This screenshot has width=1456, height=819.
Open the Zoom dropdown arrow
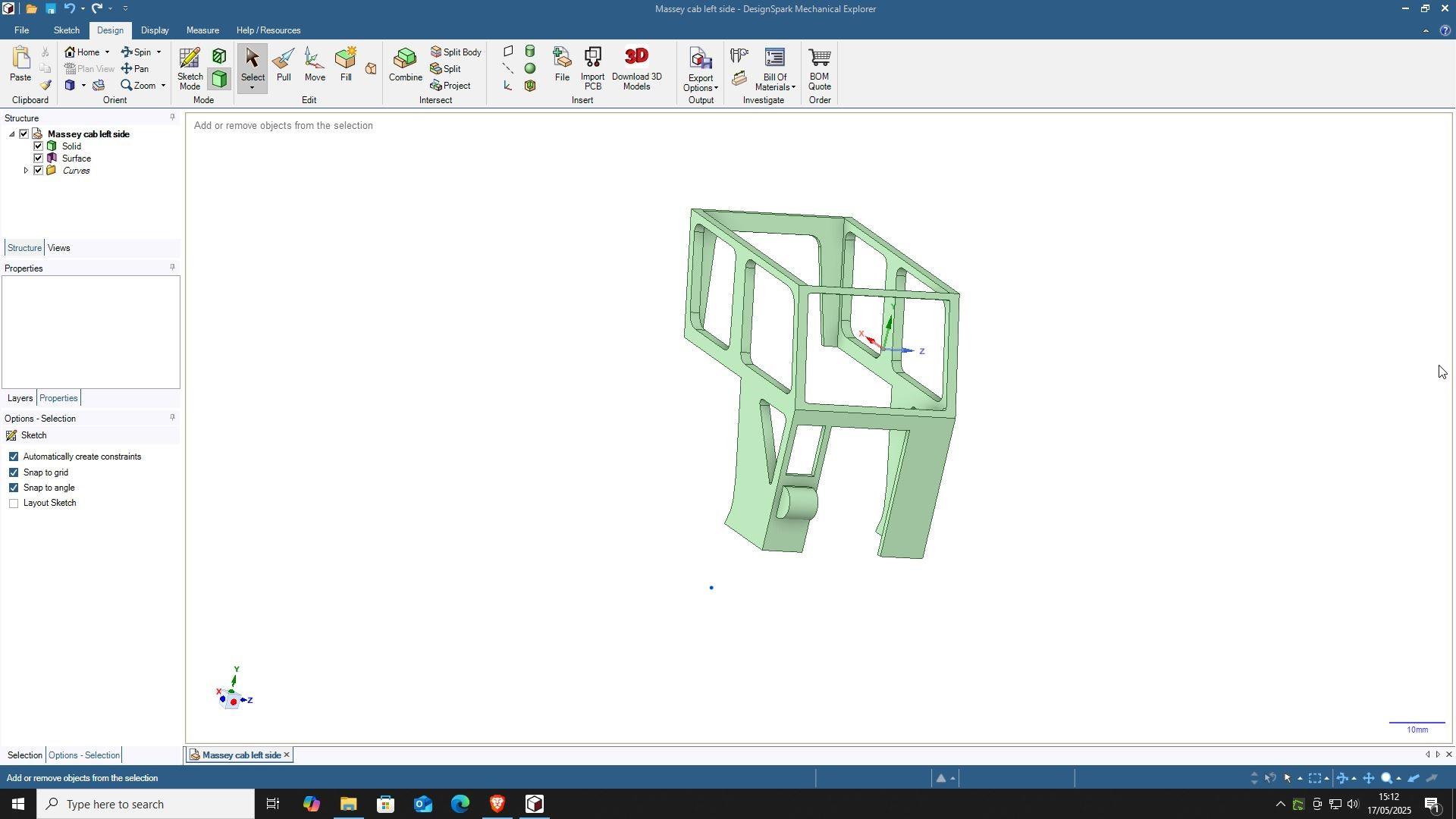click(163, 86)
